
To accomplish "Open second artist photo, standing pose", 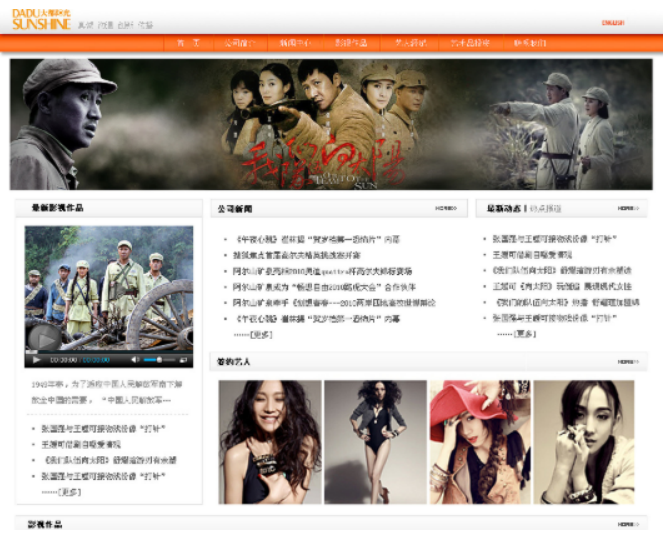I will tap(375, 442).
